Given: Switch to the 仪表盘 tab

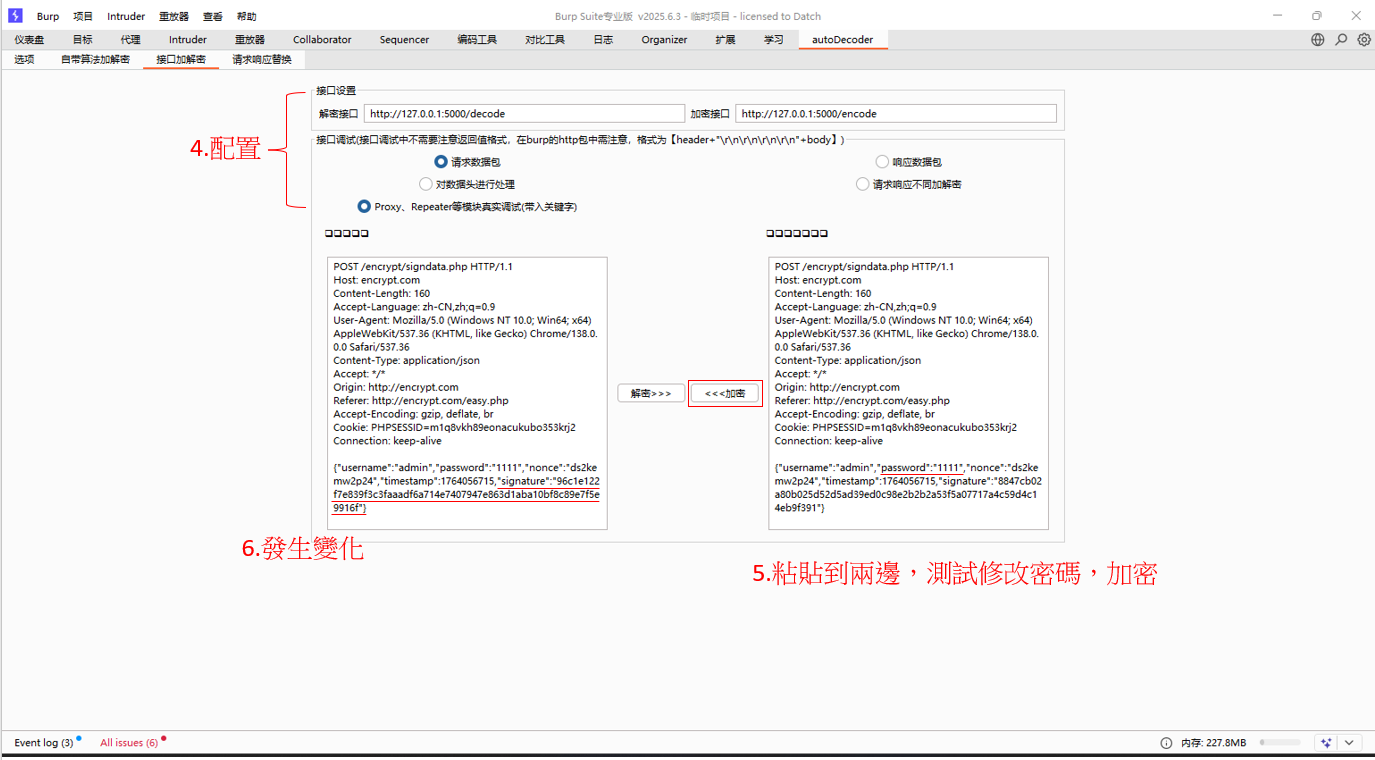Looking at the screenshot, I should 29,40.
